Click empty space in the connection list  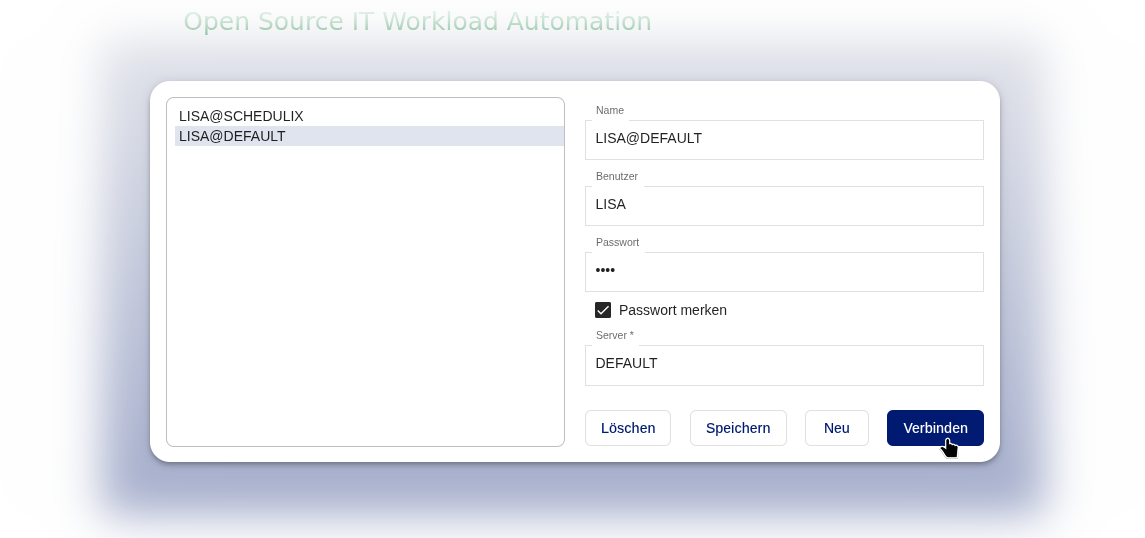[x=365, y=300]
